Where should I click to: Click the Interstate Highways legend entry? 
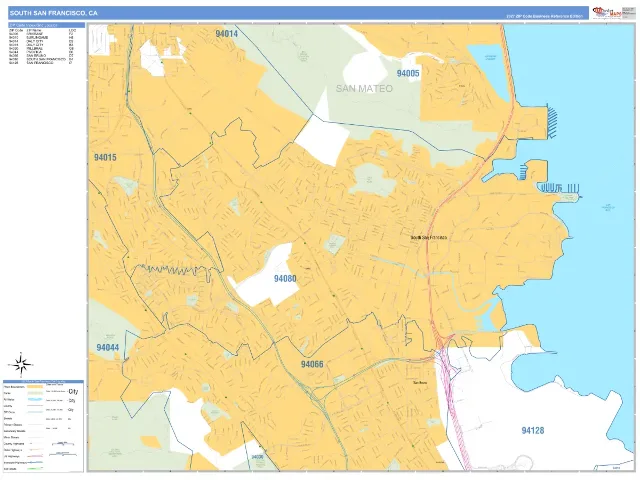tap(23, 462)
